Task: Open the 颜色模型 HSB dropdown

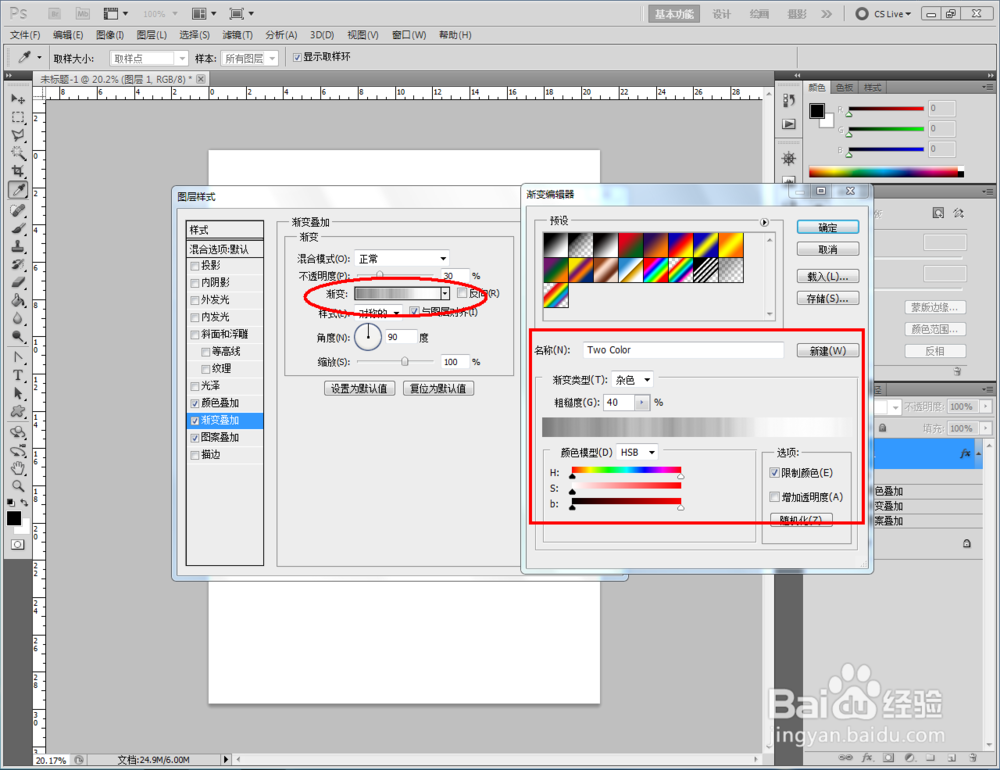Action: click(x=637, y=452)
